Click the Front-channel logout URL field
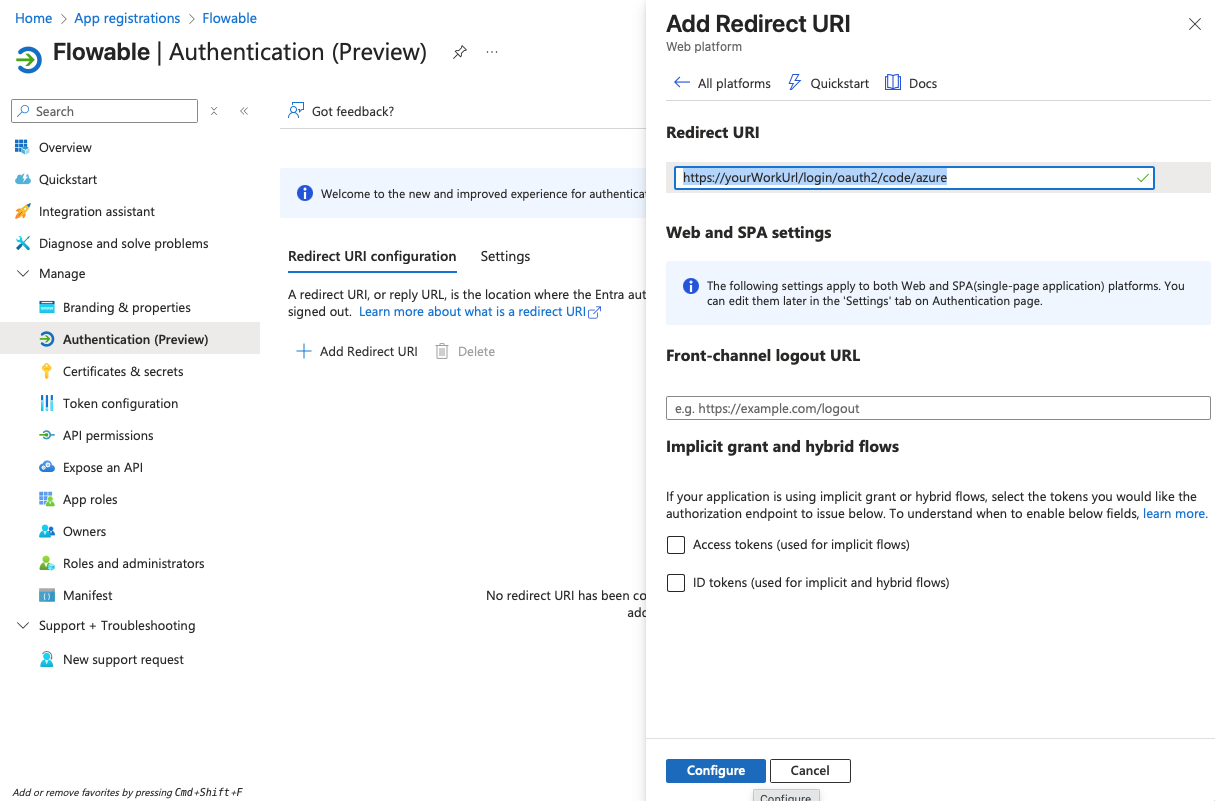Image resolution: width=1215 pixels, height=801 pixels. pos(937,408)
